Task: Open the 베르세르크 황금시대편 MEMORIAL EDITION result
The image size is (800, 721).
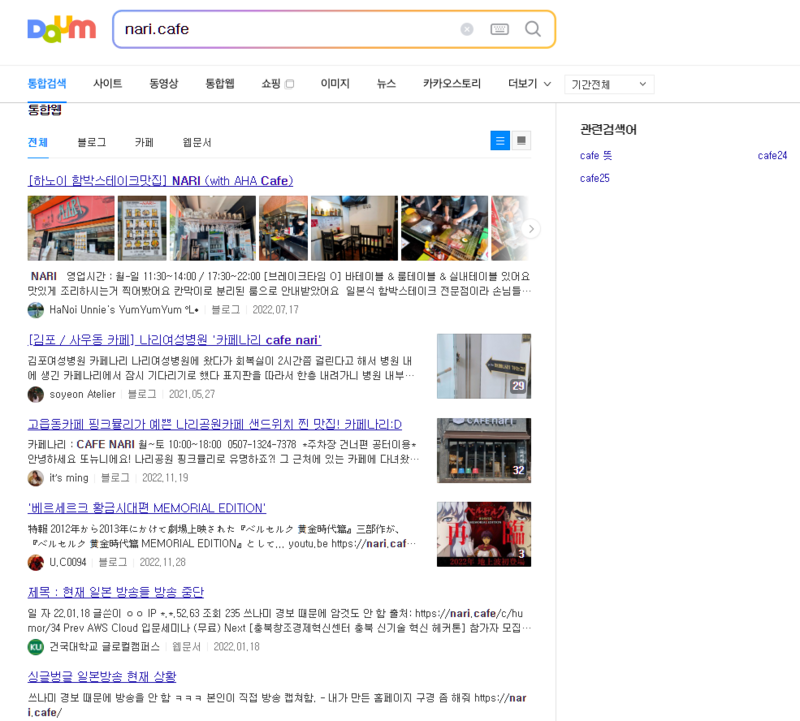Action: coord(147,508)
